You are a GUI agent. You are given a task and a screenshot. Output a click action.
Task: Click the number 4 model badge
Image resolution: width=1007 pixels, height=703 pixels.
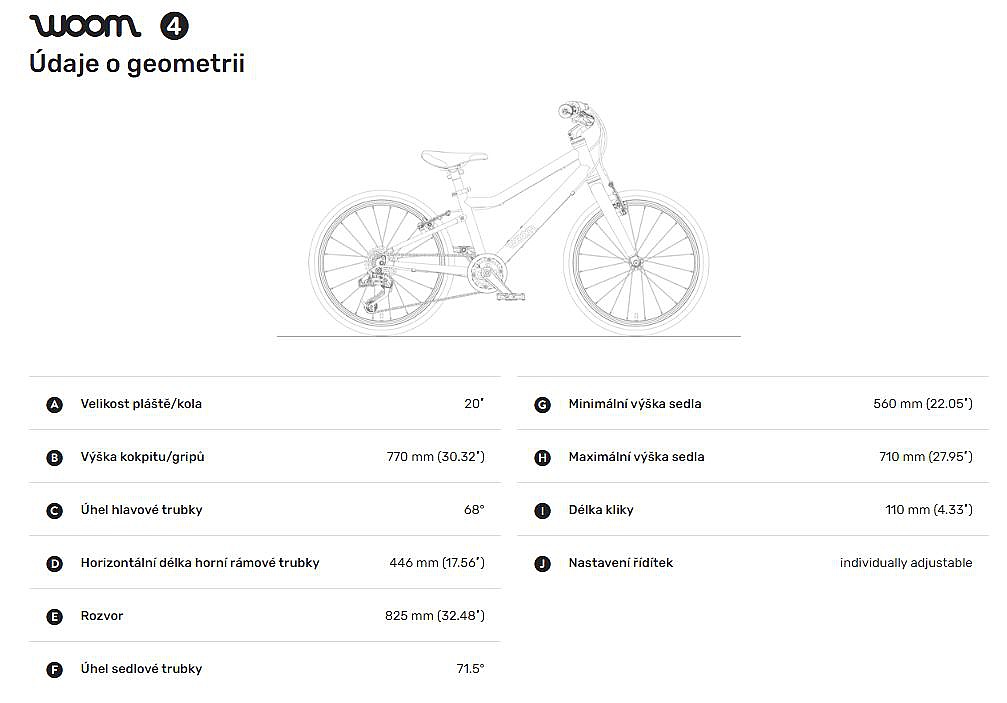coord(174,26)
